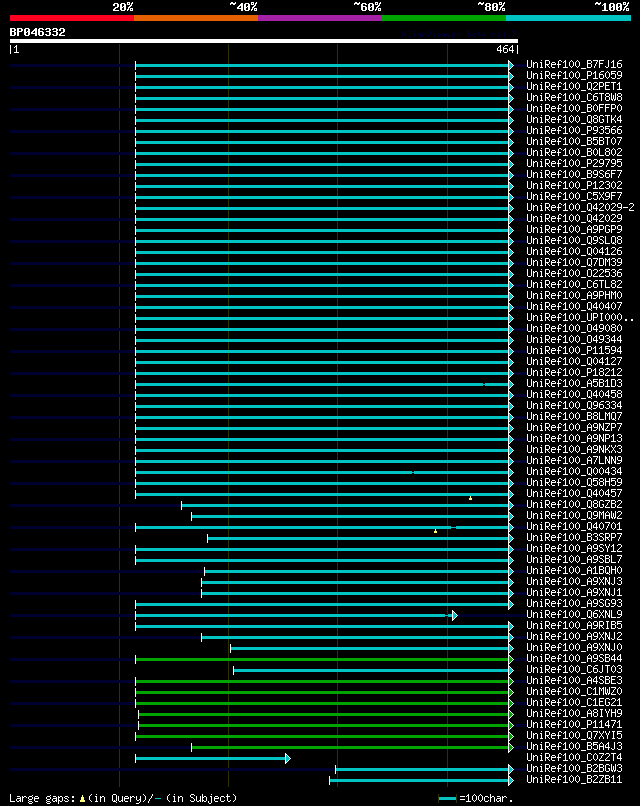Viewport: 640px width, 806px height.
Task: Select the UniRef100_A9PHM0 label
Action: tap(574, 296)
